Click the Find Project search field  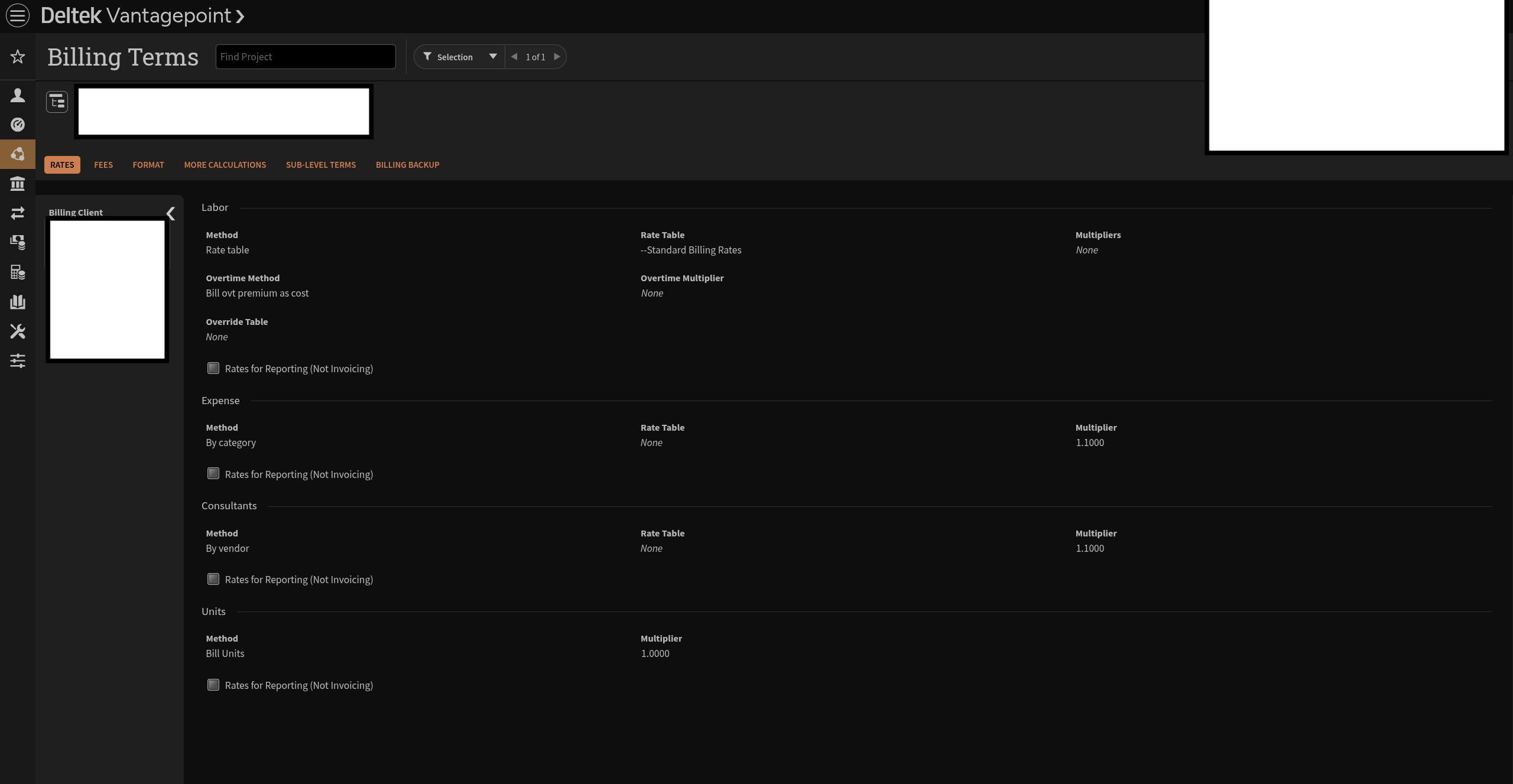pos(305,57)
